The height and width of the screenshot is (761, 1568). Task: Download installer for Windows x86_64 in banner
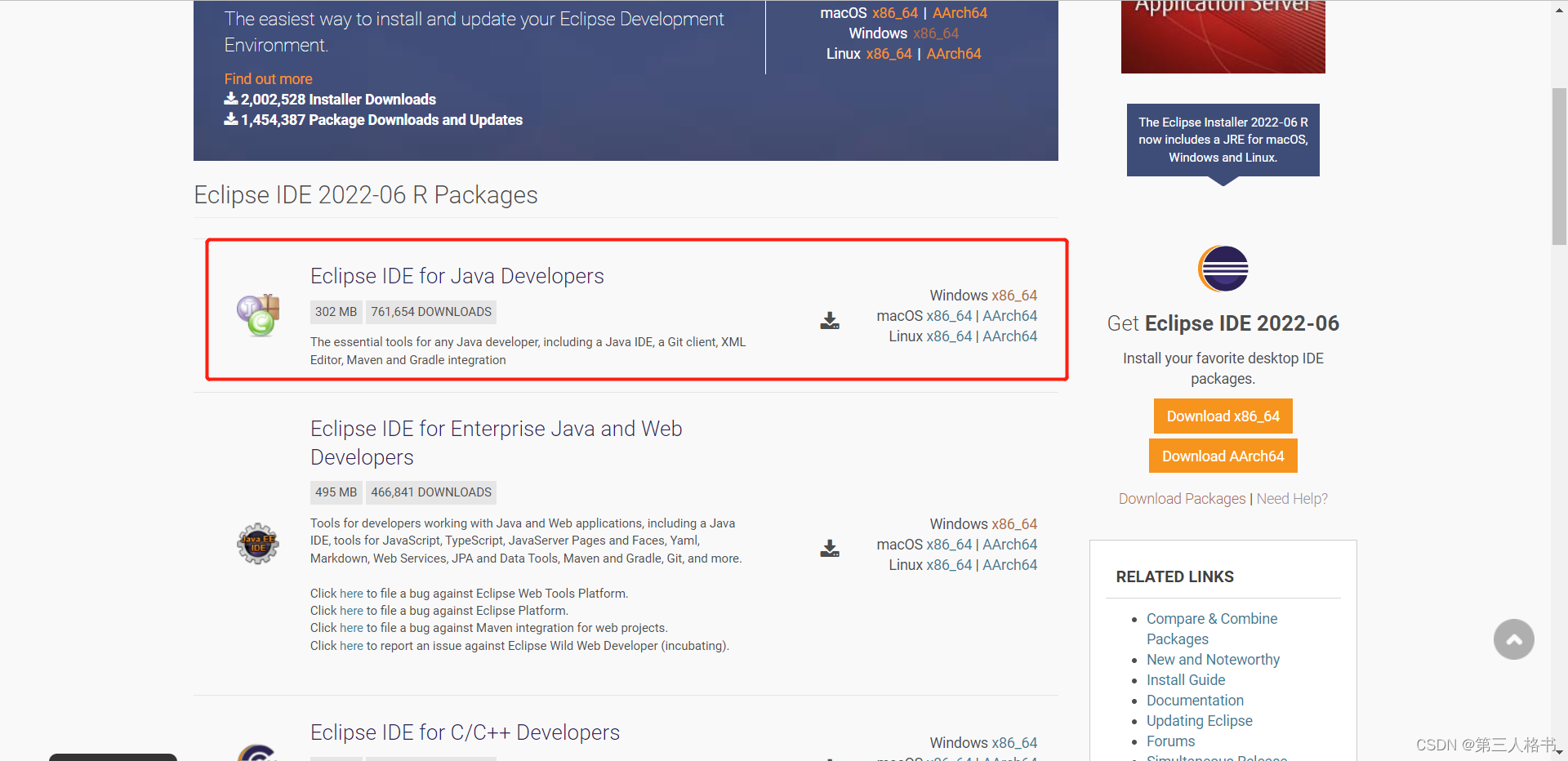[936, 33]
